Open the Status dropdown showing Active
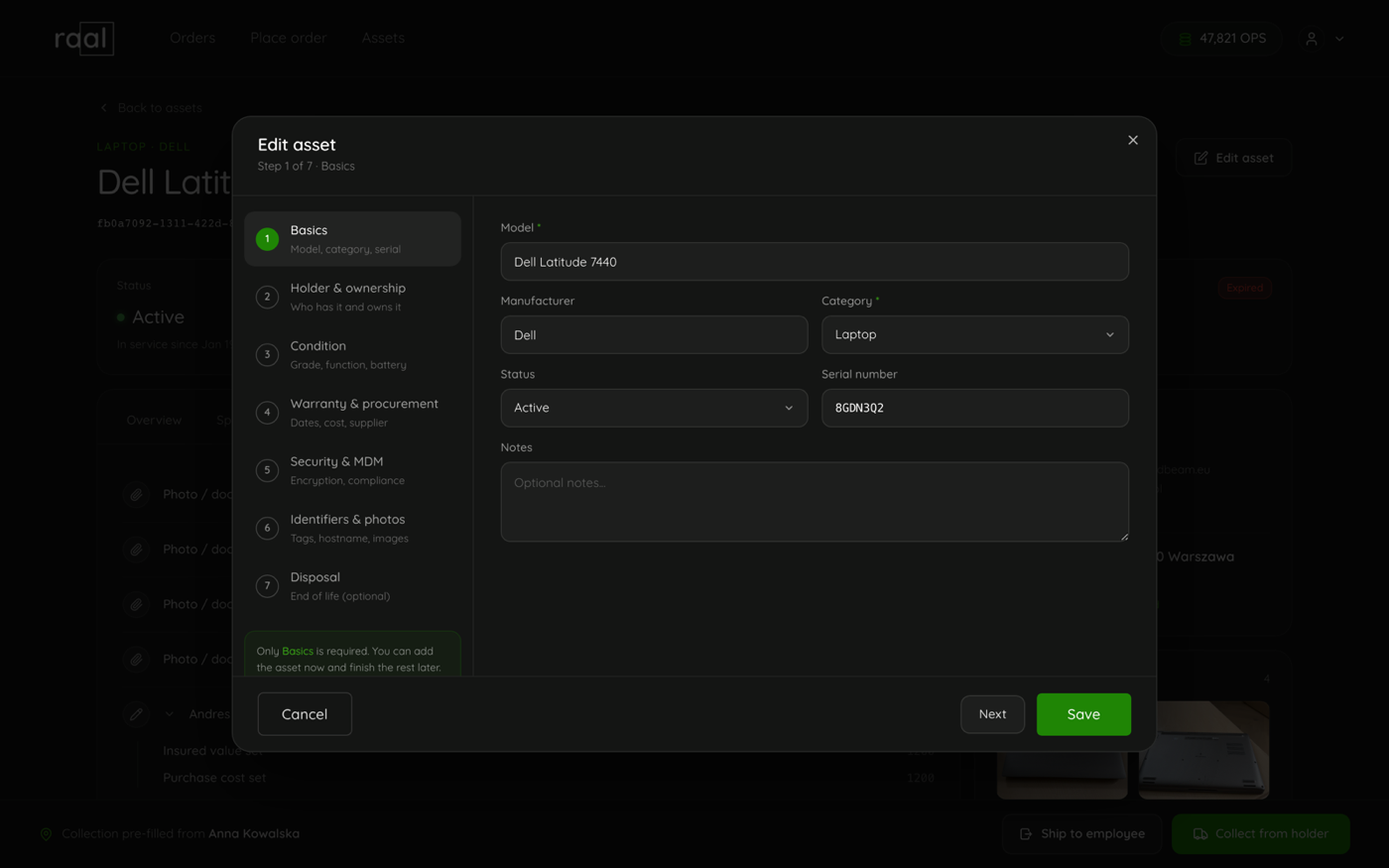Viewport: 1389px width, 868px height. coord(654,408)
